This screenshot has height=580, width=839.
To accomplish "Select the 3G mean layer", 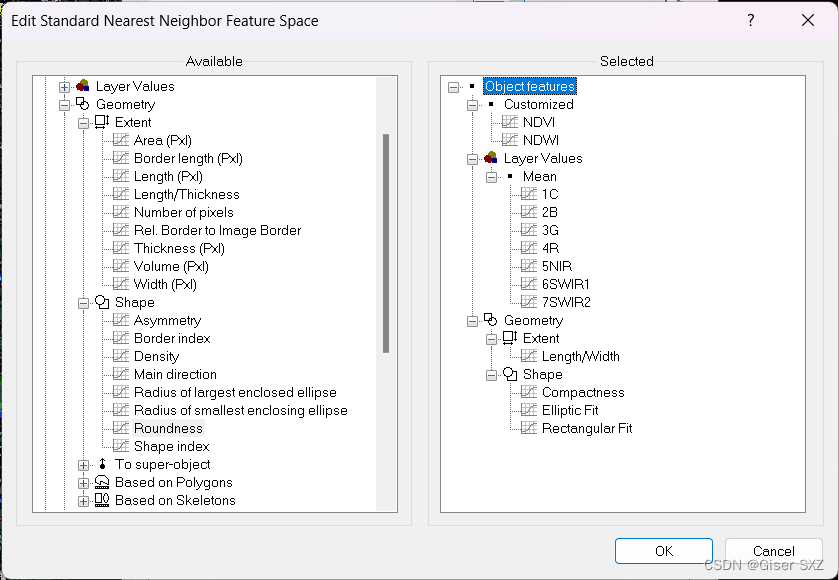I will click(x=550, y=230).
